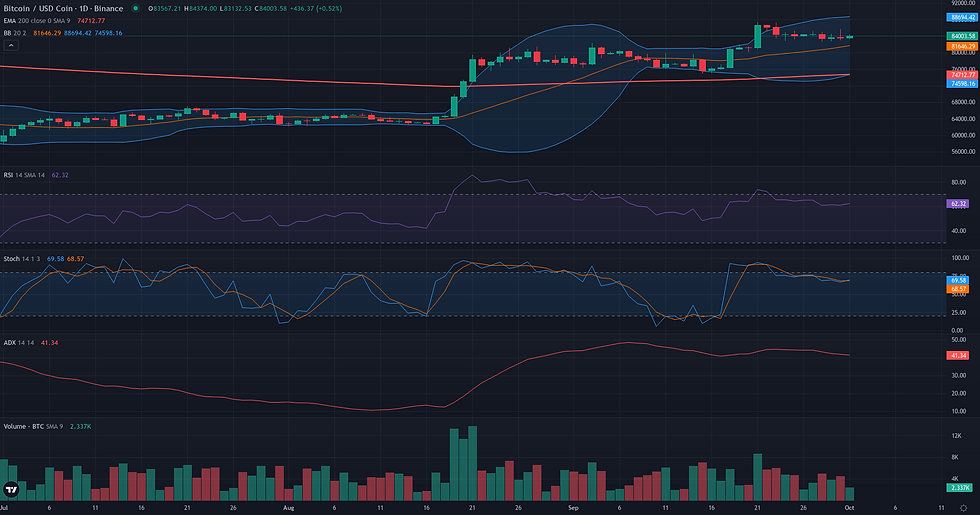This screenshot has height=515, width=980.
Task: Click the blue 88694.42 price axis label
Action: point(962,18)
